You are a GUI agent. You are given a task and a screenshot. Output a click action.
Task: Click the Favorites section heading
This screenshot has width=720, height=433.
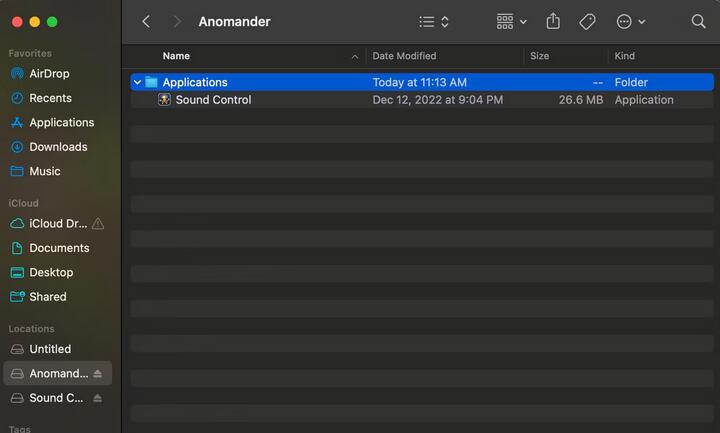(x=30, y=53)
